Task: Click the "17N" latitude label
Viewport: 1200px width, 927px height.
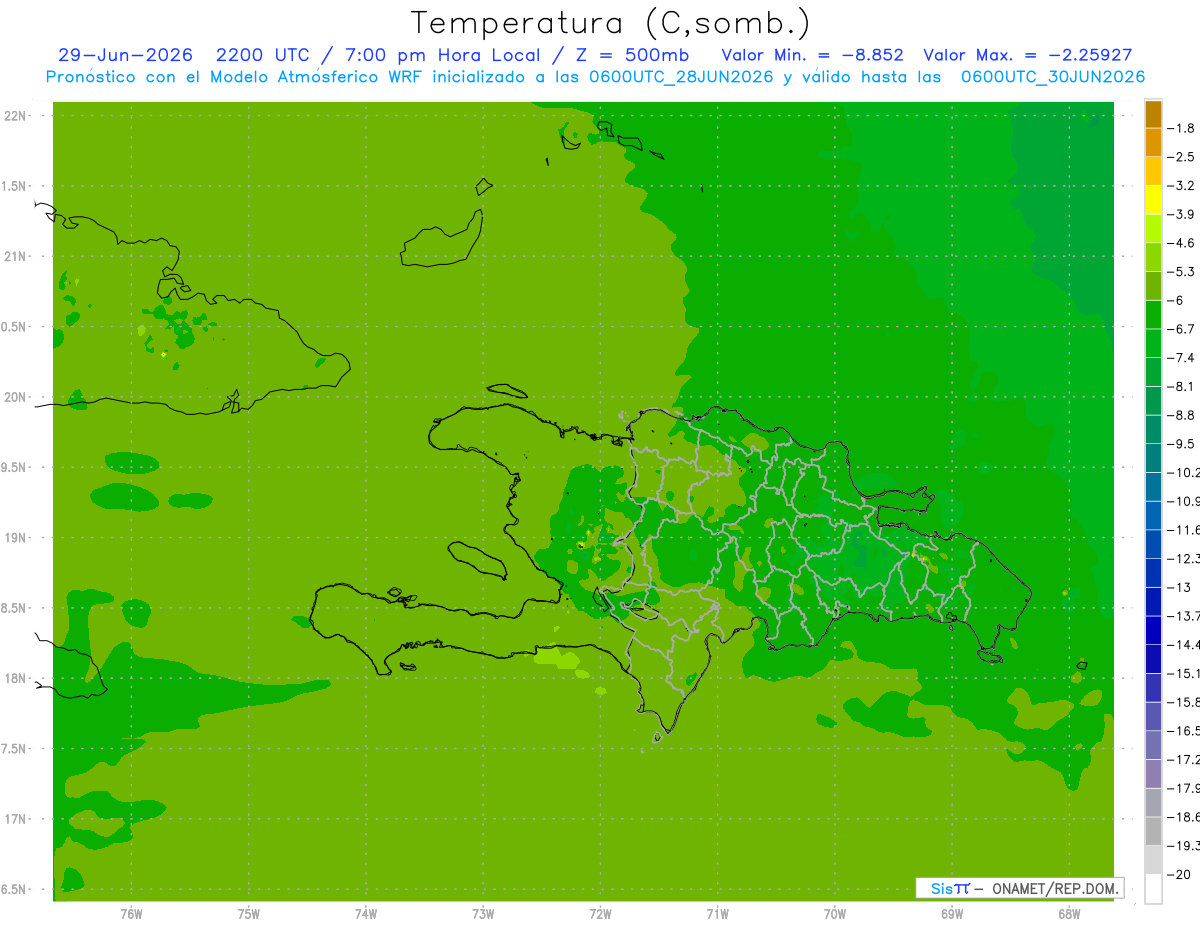Action: pyautogui.click(x=15, y=820)
